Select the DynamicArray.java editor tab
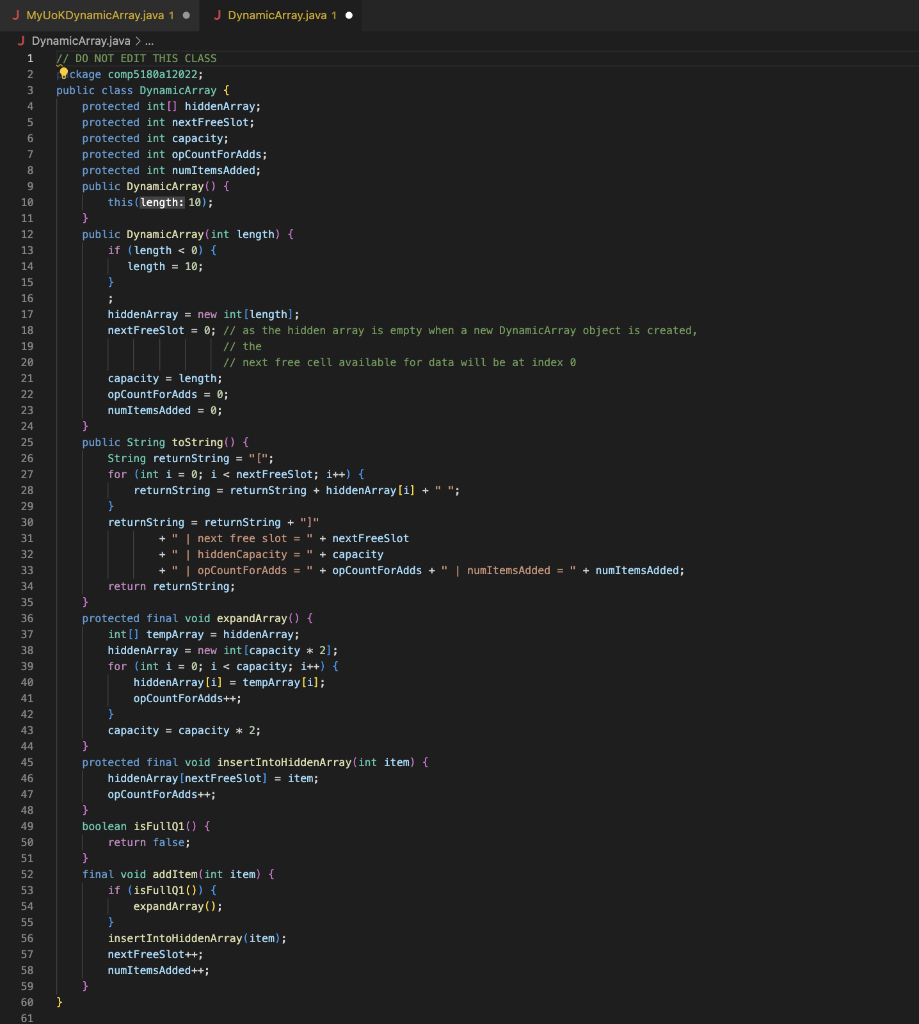919x1024 pixels. (280, 16)
